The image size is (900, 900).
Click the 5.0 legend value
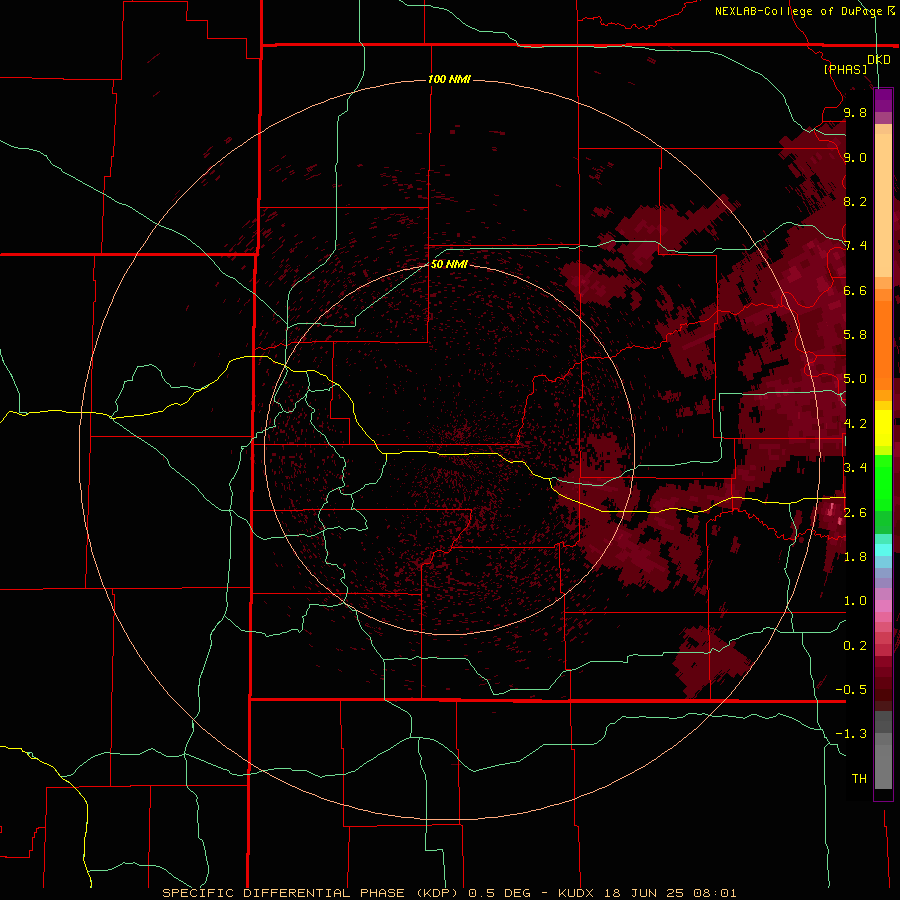click(855, 379)
